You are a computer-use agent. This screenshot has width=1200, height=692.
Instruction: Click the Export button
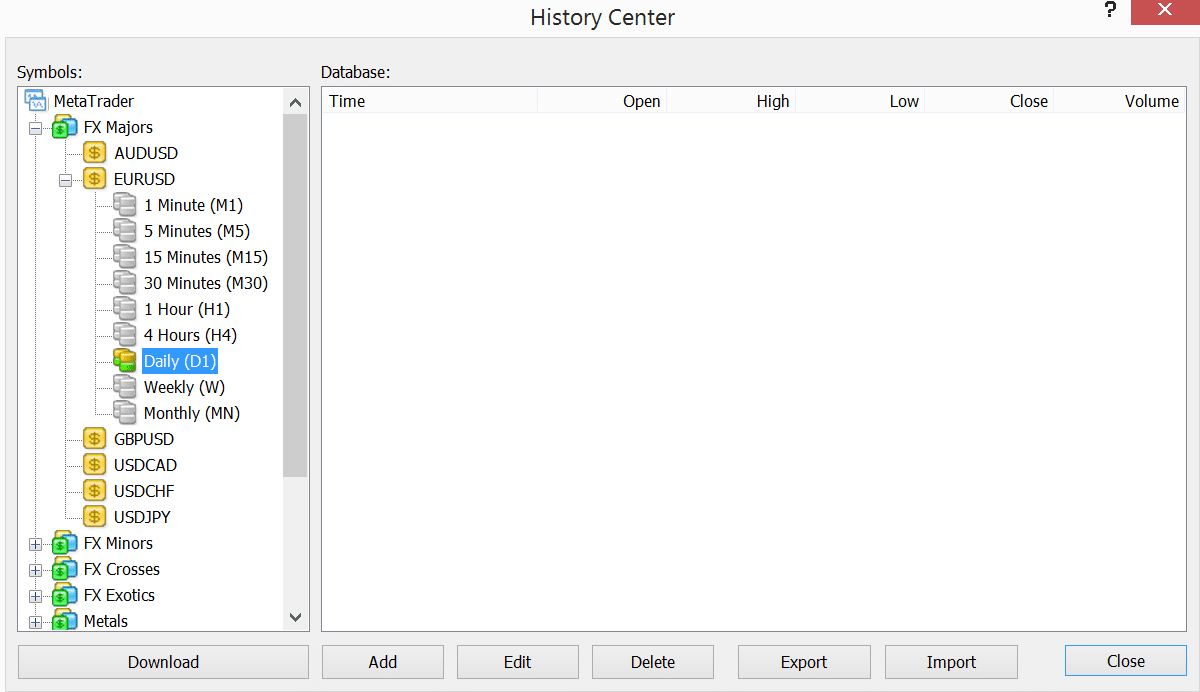(x=804, y=662)
